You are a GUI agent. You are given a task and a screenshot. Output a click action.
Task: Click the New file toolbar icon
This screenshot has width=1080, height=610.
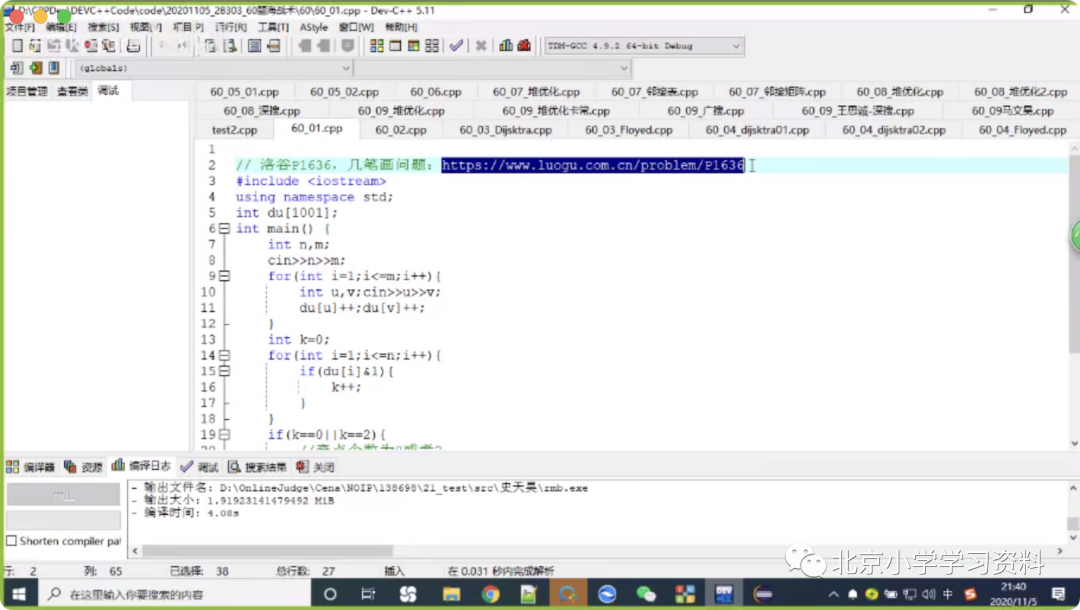17,45
